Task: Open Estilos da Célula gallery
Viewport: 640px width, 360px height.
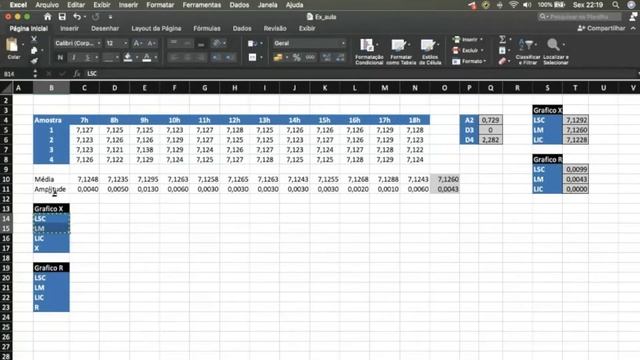Action: [x=430, y=51]
